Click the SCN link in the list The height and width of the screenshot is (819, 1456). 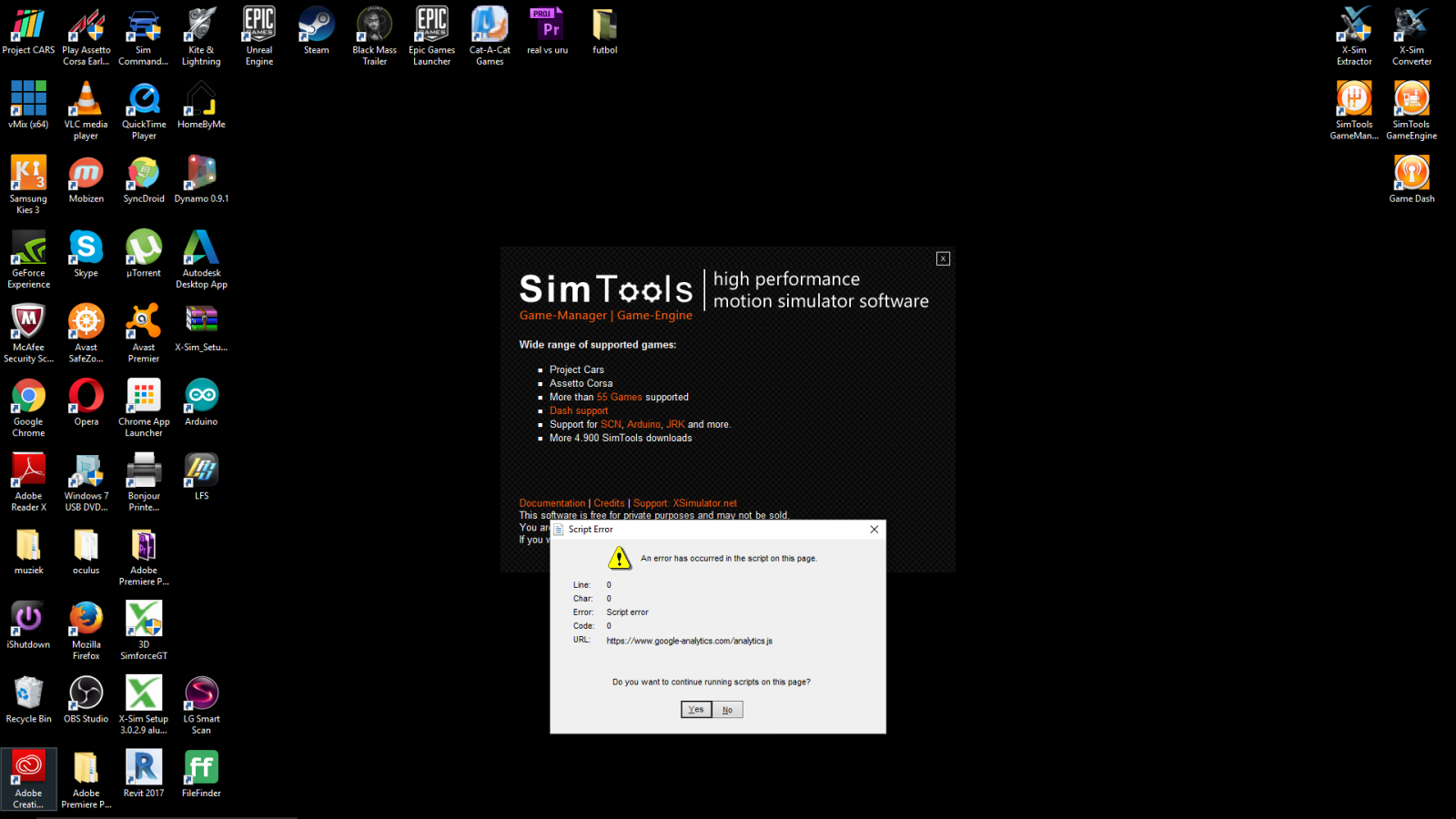tap(611, 425)
